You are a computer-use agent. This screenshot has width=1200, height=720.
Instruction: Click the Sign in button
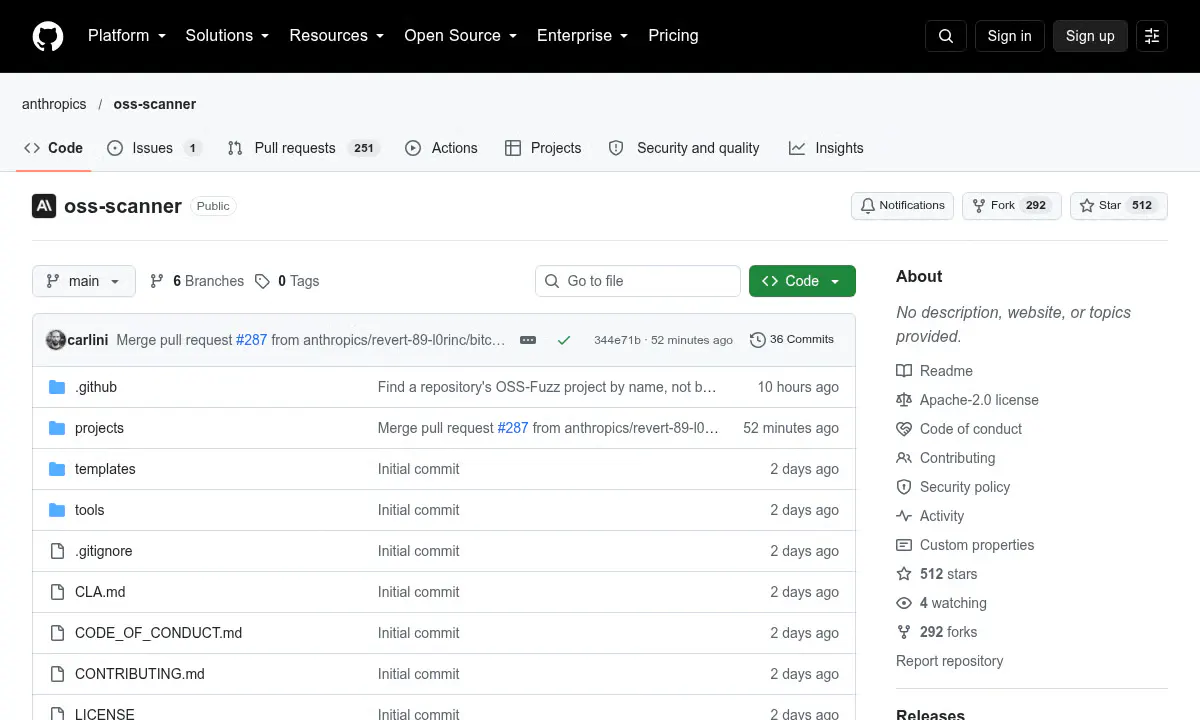tap(1009, 36)
